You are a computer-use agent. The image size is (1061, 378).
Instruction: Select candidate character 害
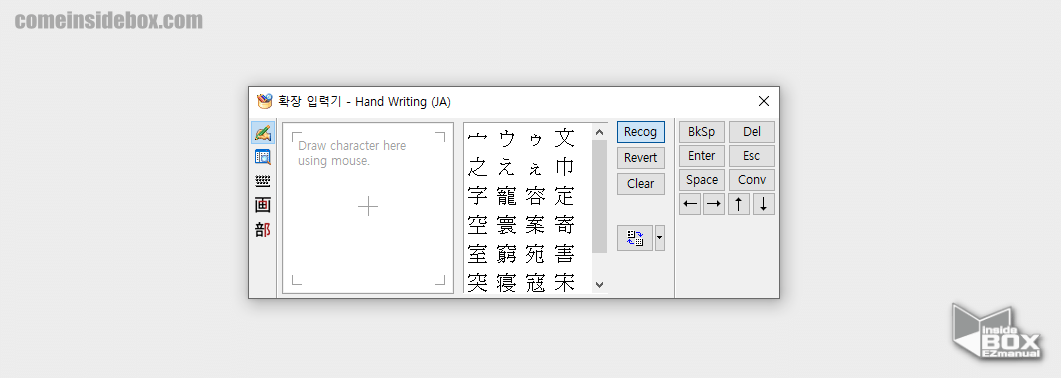point(564,254)
